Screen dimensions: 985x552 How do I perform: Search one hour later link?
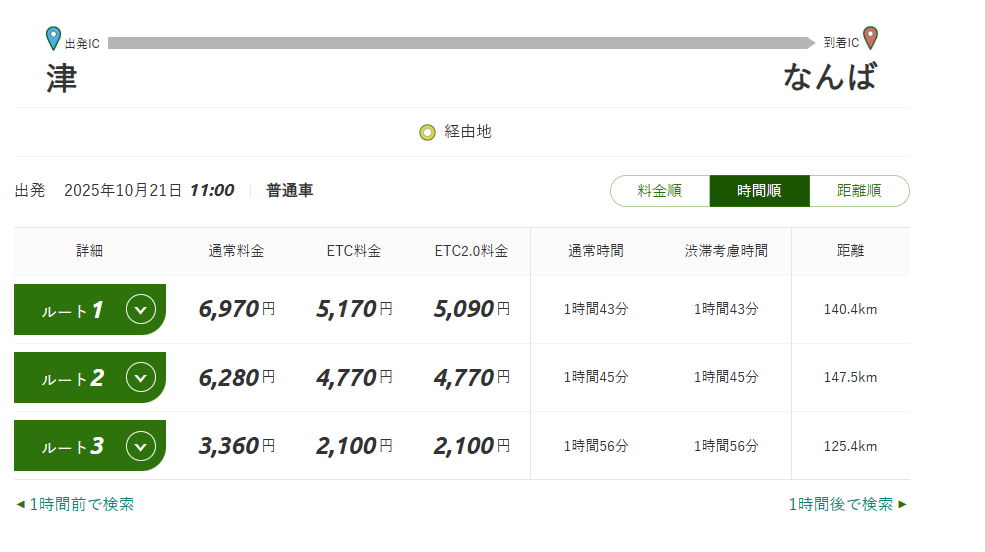tap(840, 504)
